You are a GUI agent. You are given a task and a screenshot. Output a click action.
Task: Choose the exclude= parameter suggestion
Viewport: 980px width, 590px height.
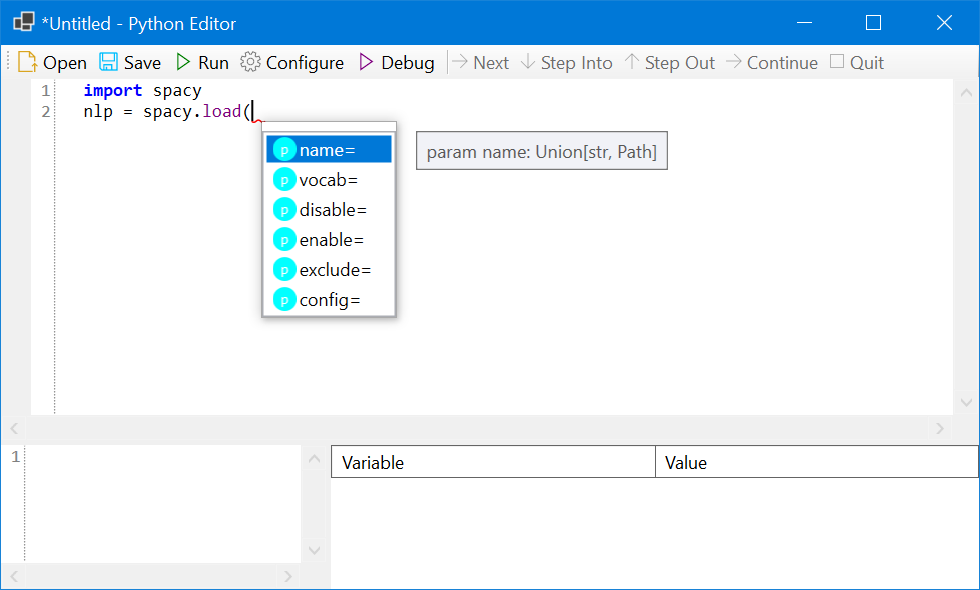click(329, 270)
